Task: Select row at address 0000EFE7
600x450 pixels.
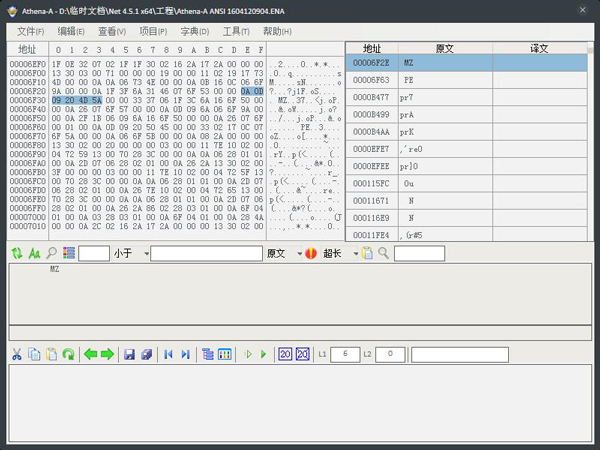Action: coord(466,149)
